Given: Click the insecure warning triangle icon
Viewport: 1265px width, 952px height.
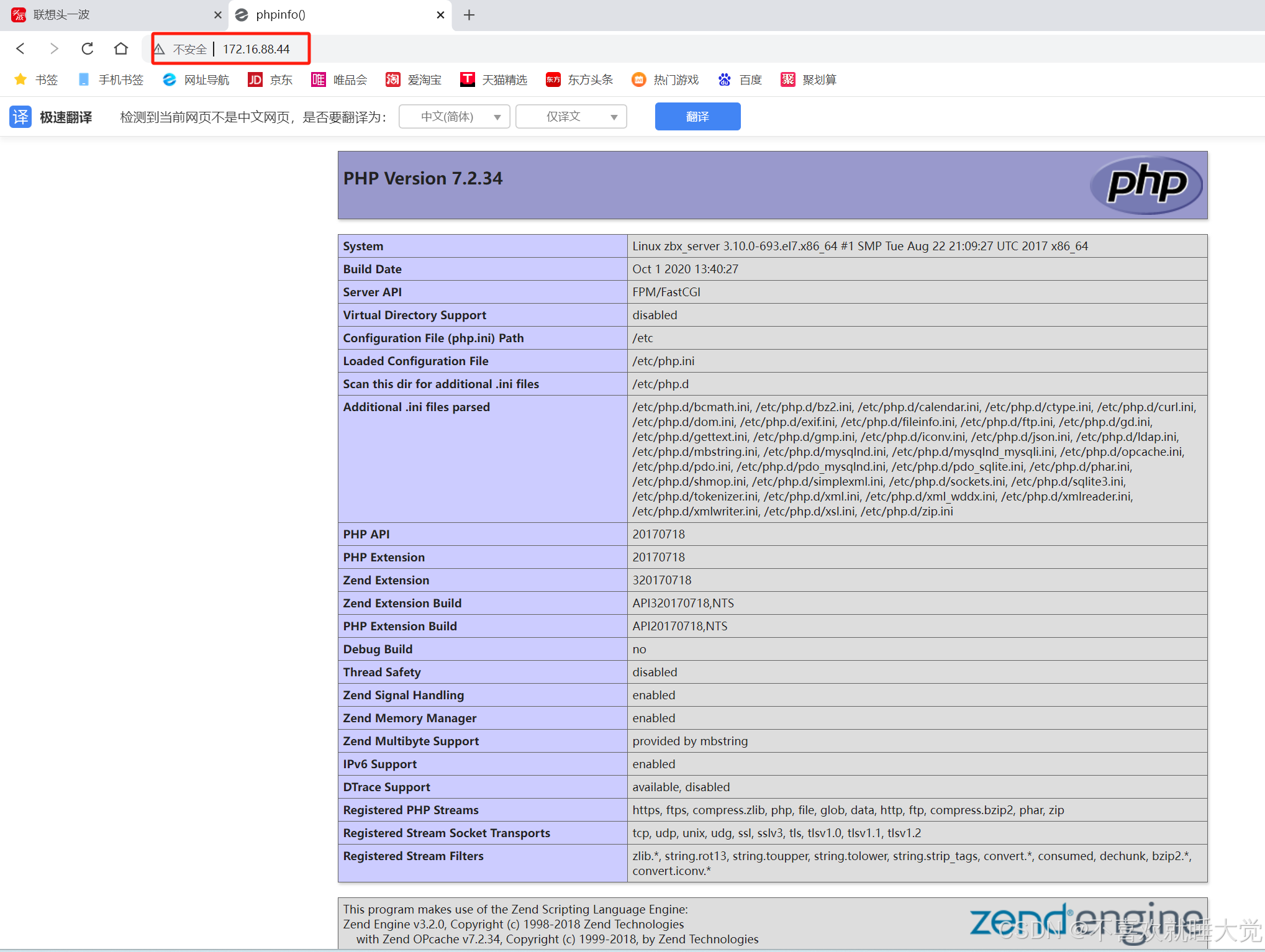Looking at the screenshot, I should [160, 49].
